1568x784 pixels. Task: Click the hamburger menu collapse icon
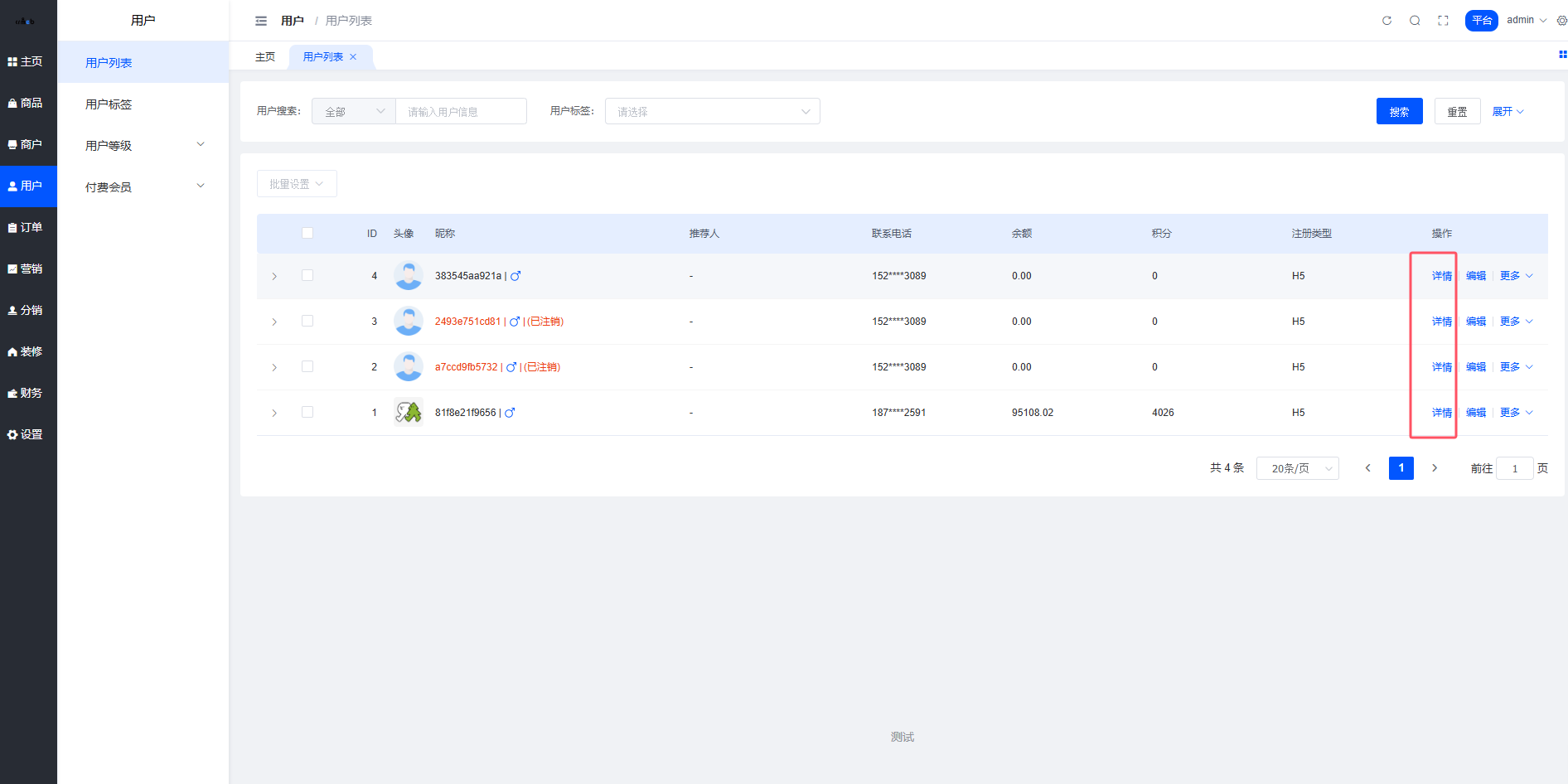coord(261,21)
